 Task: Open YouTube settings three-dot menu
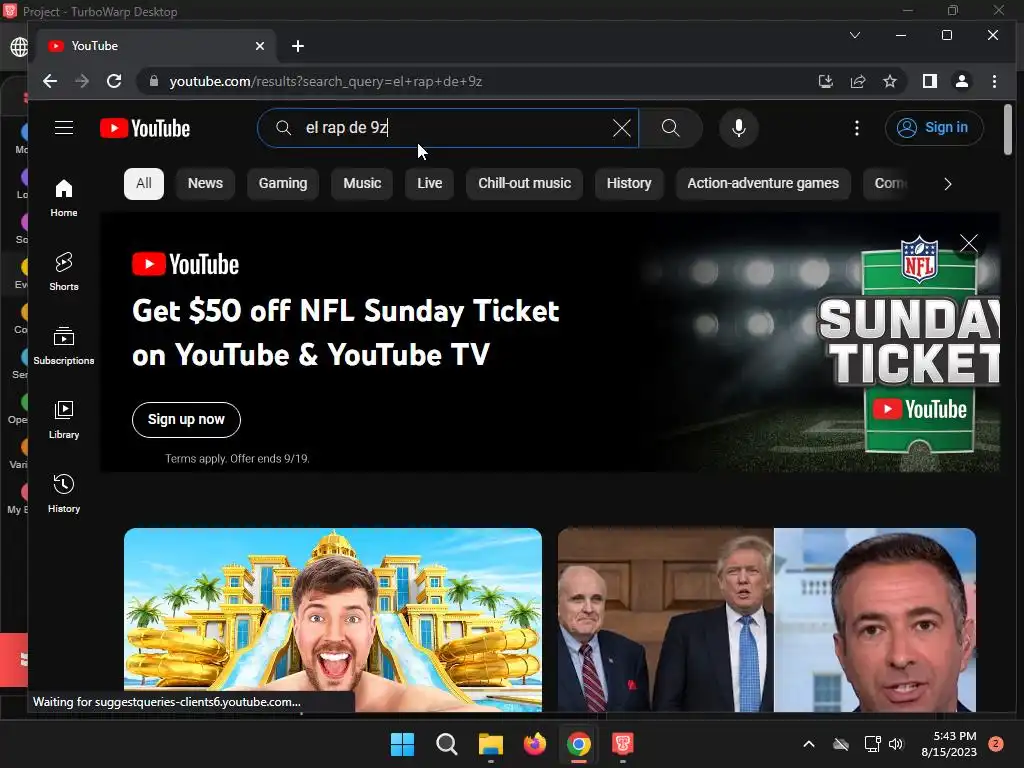pos(857,128)
